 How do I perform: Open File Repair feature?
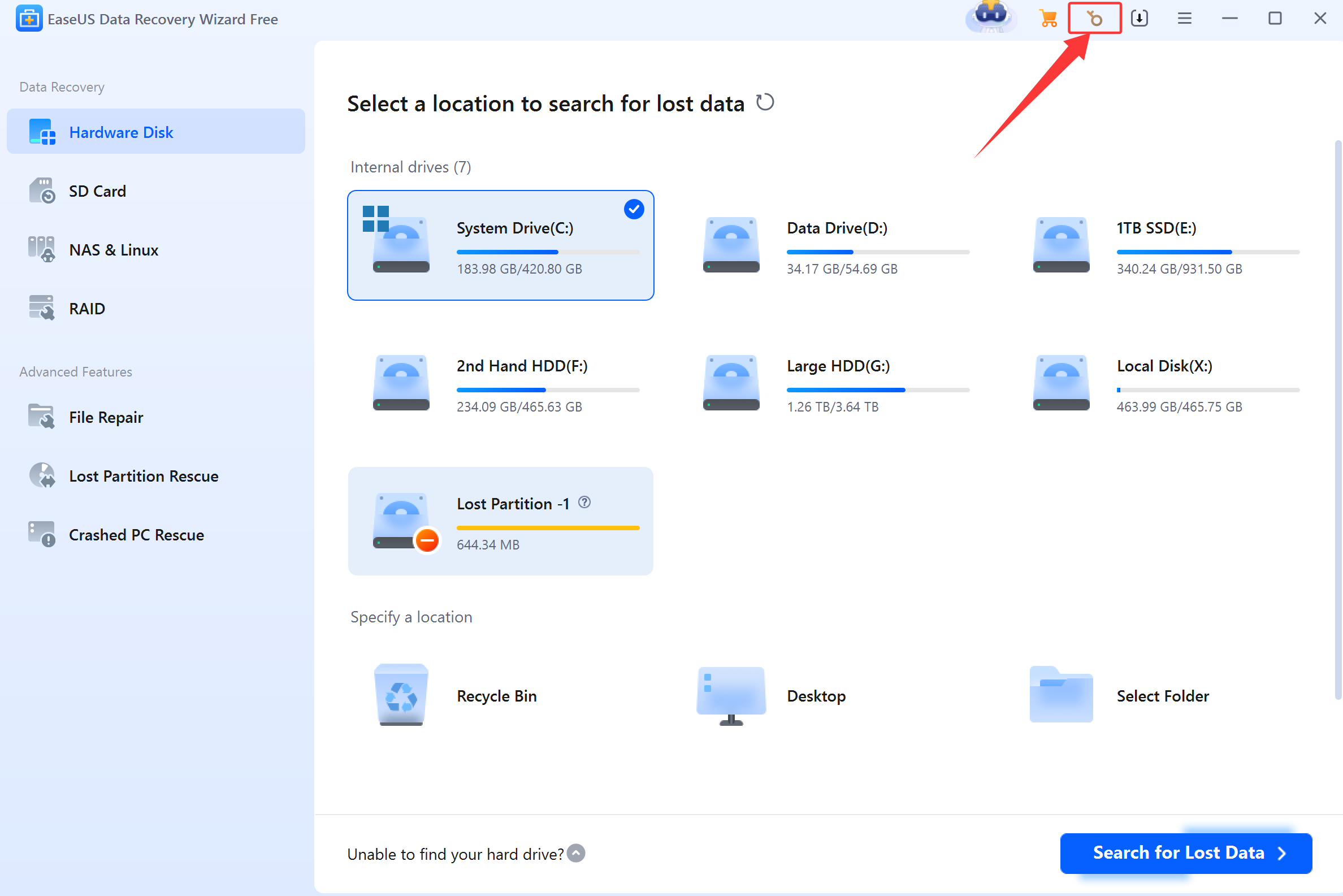[x=106, y=417]
